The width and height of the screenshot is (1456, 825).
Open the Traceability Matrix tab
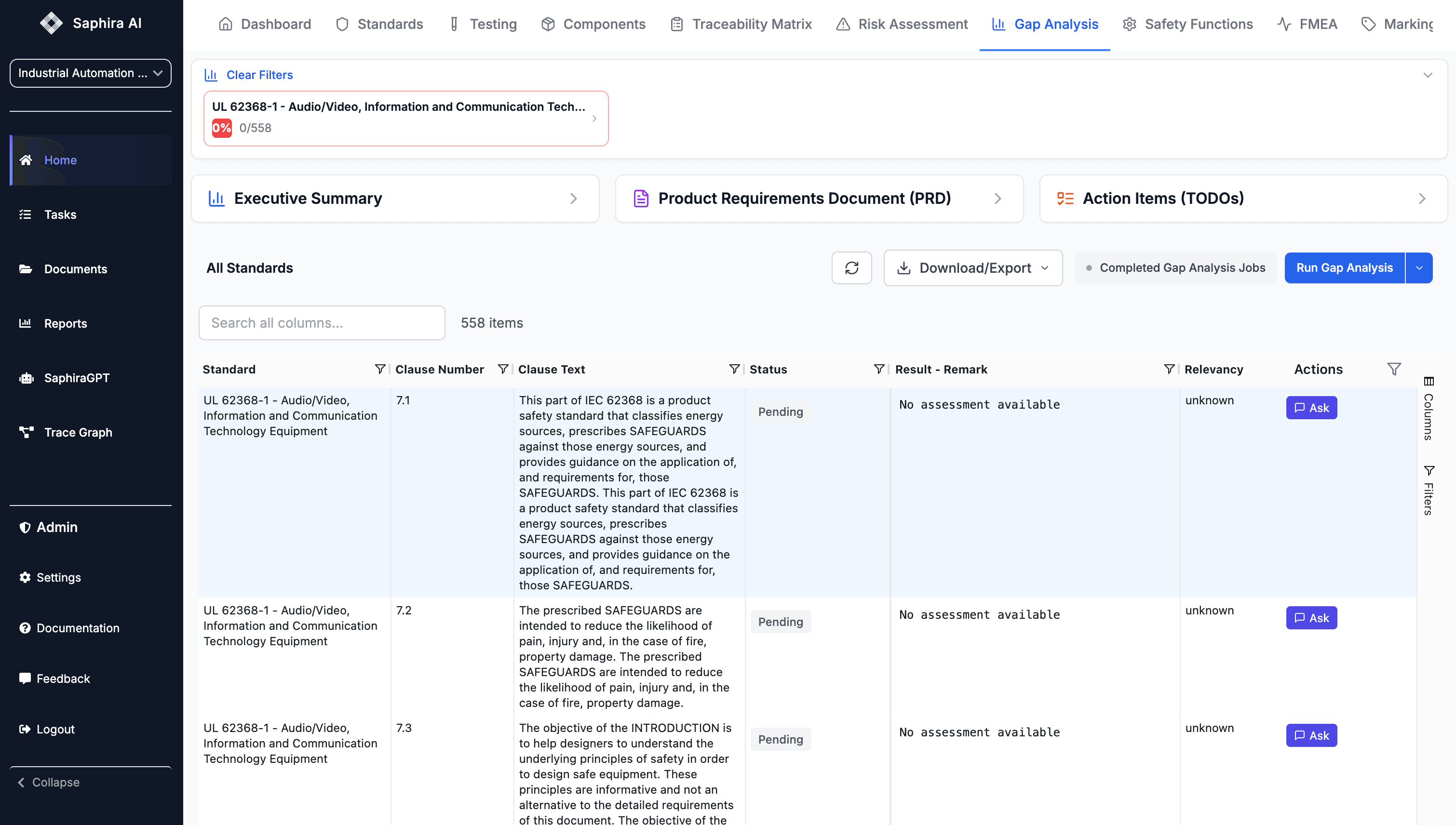coord(741,25)
